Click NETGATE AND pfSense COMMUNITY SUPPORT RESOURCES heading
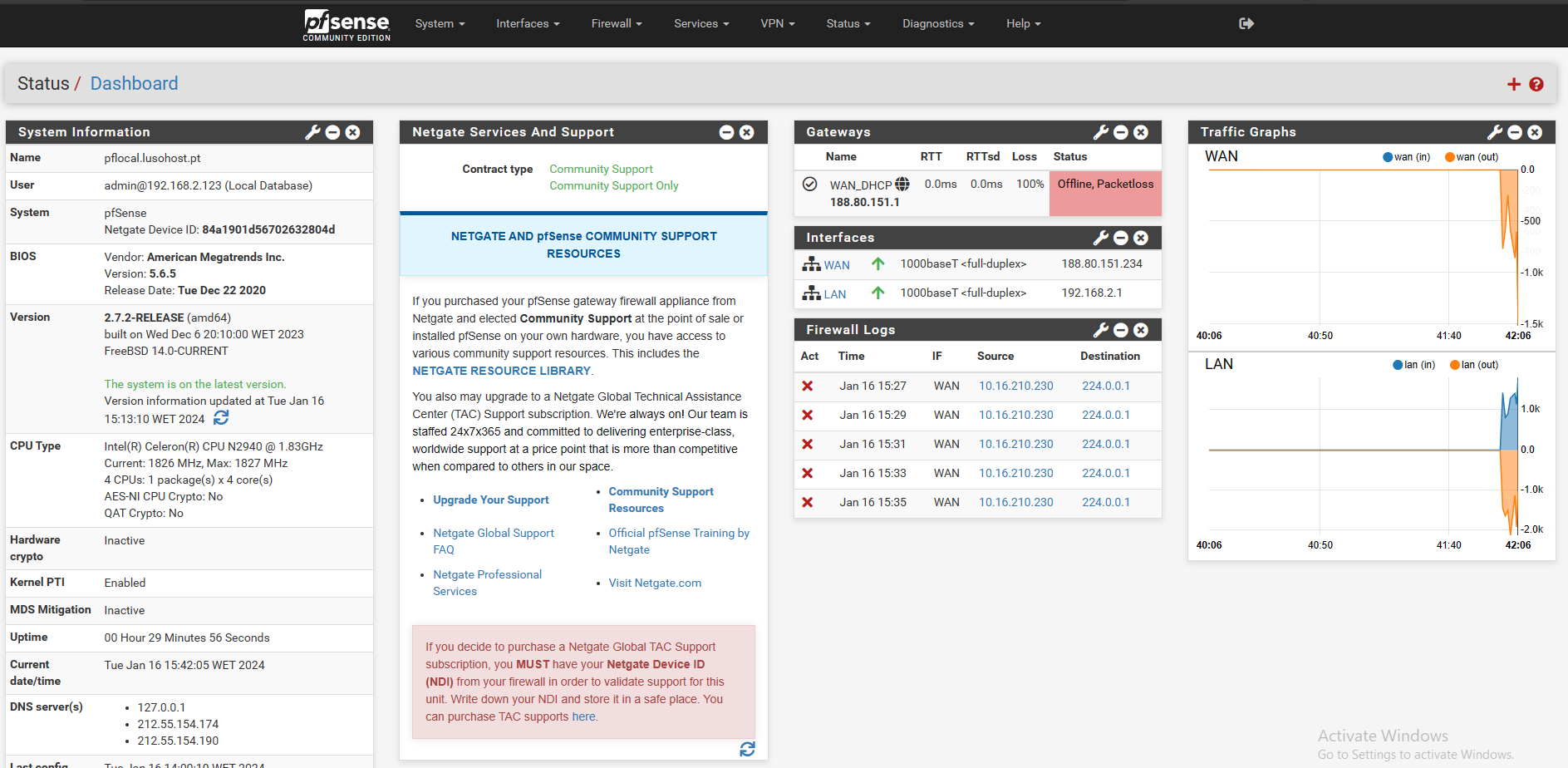 click(583, 245)
